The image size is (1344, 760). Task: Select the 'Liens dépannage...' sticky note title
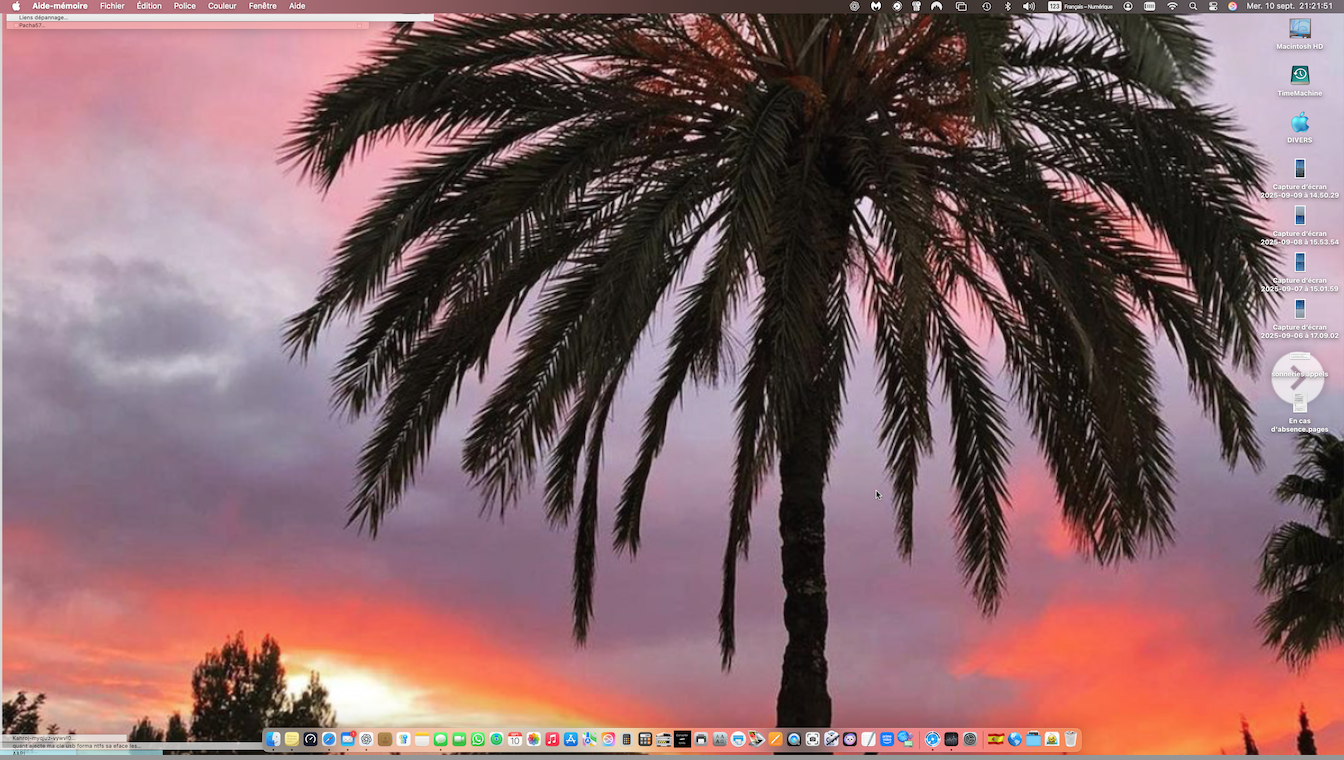click(x=43, y=17)
